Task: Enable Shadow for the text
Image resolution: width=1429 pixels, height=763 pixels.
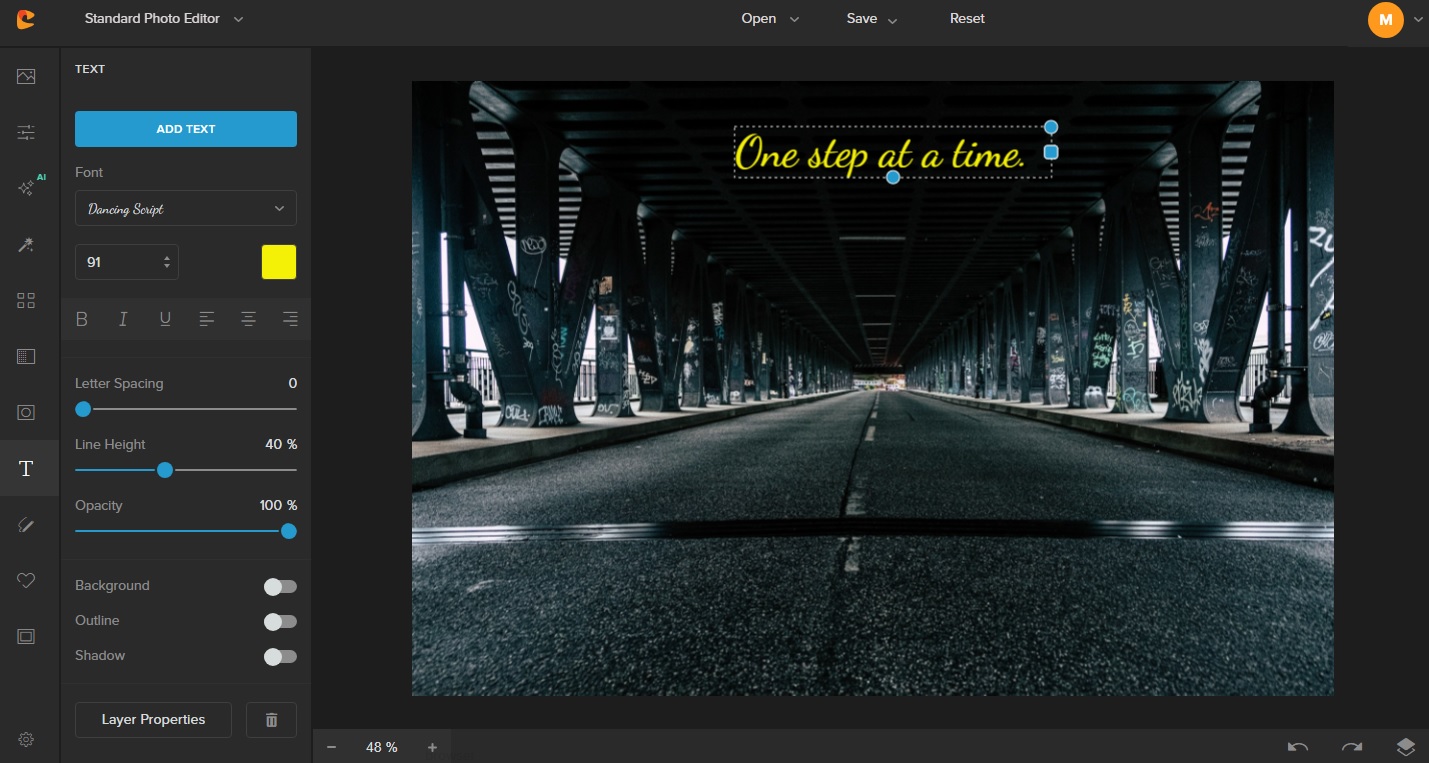Action: 280,657
